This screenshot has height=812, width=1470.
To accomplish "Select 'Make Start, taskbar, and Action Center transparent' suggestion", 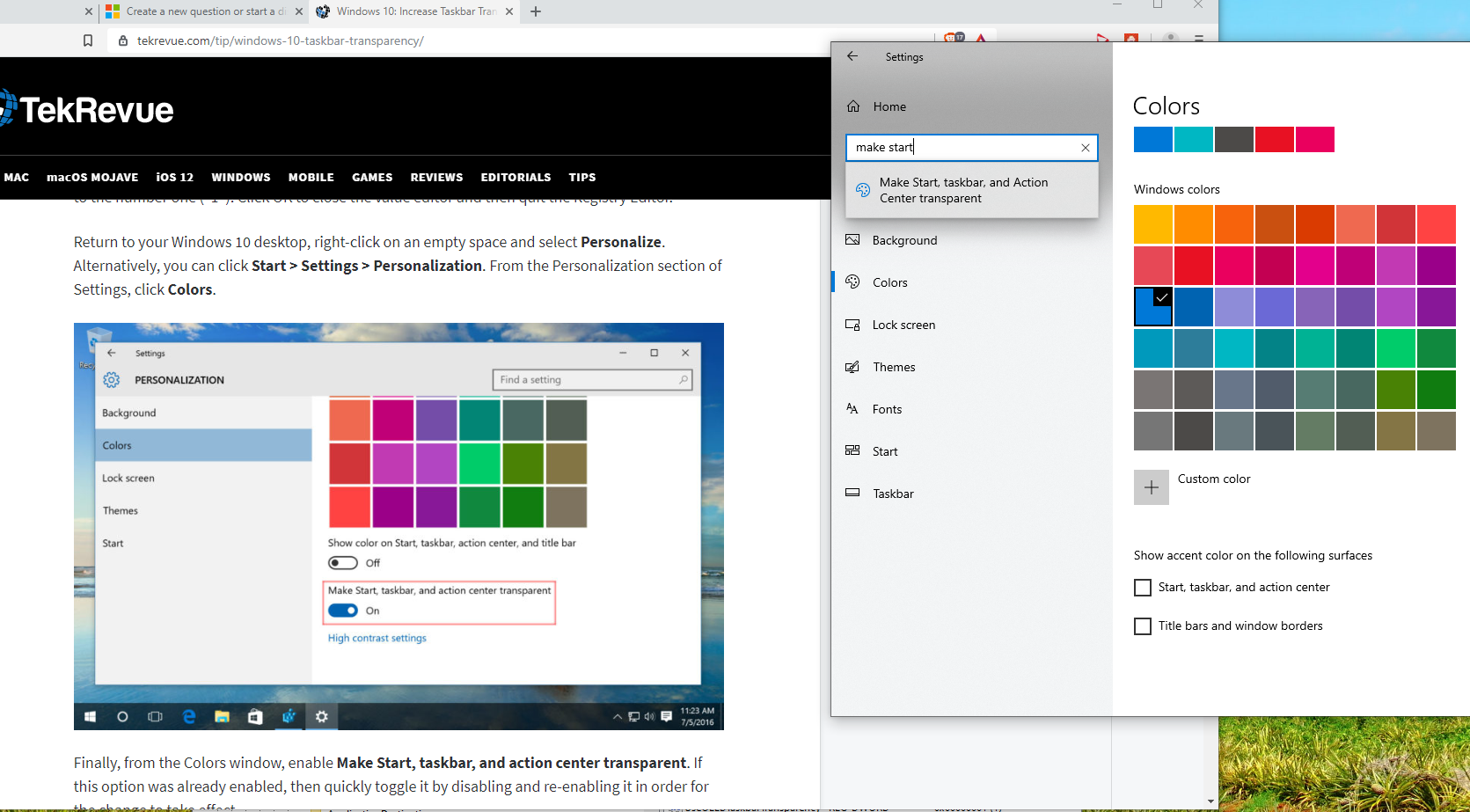I will pyautogui.click(x=972, y=190).
